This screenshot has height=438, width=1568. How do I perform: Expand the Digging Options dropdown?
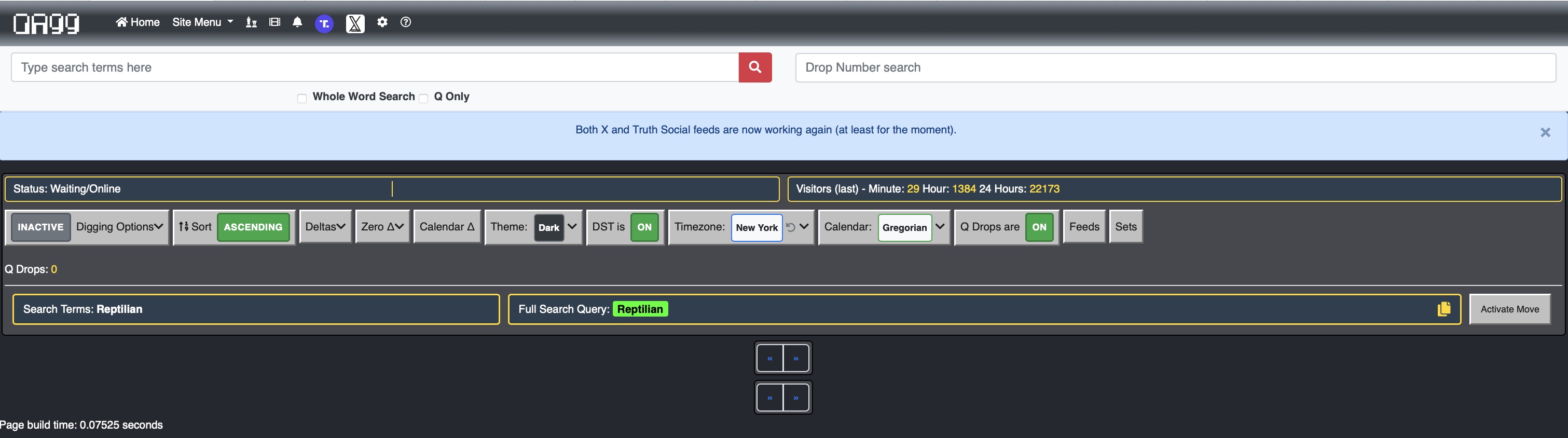[119, 227]
